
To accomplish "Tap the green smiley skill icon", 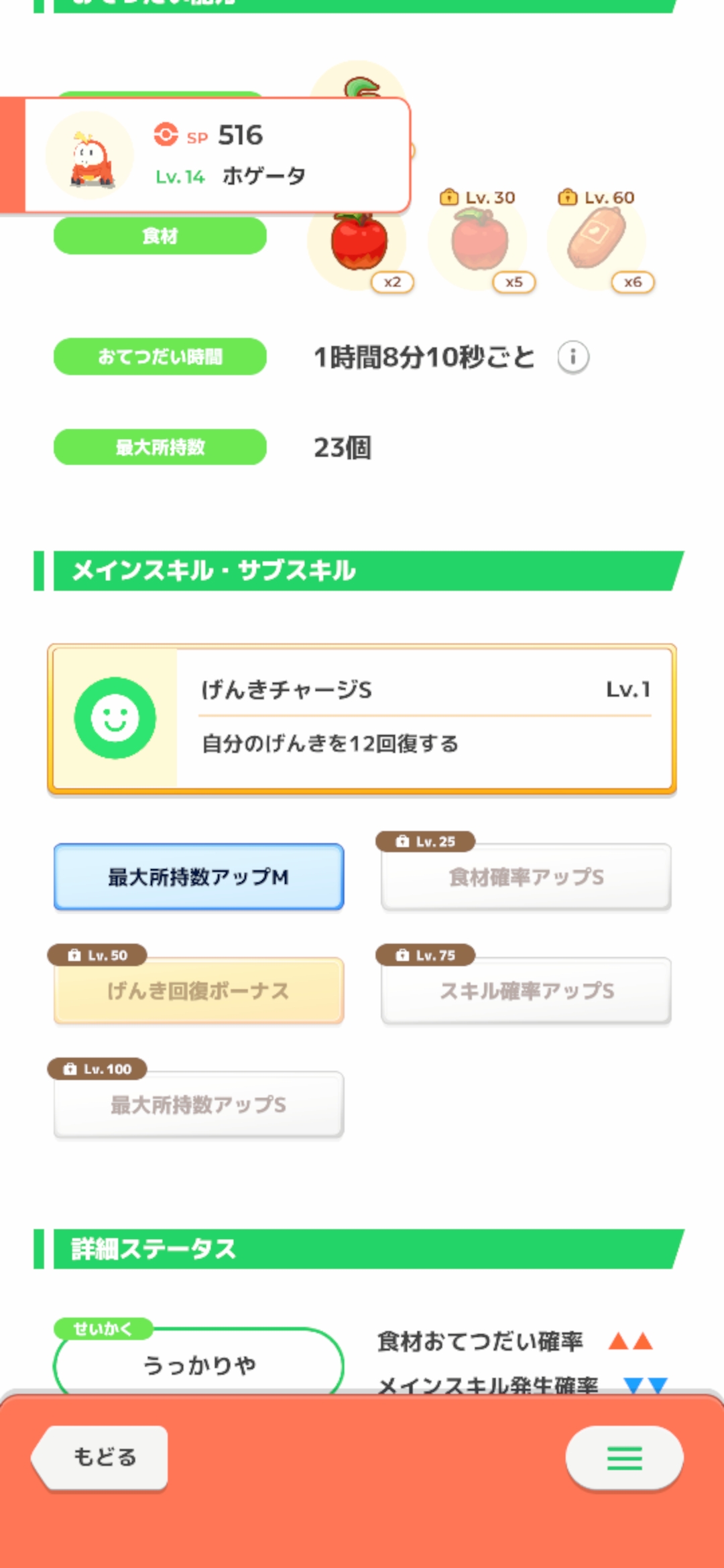I will point(115,718).
